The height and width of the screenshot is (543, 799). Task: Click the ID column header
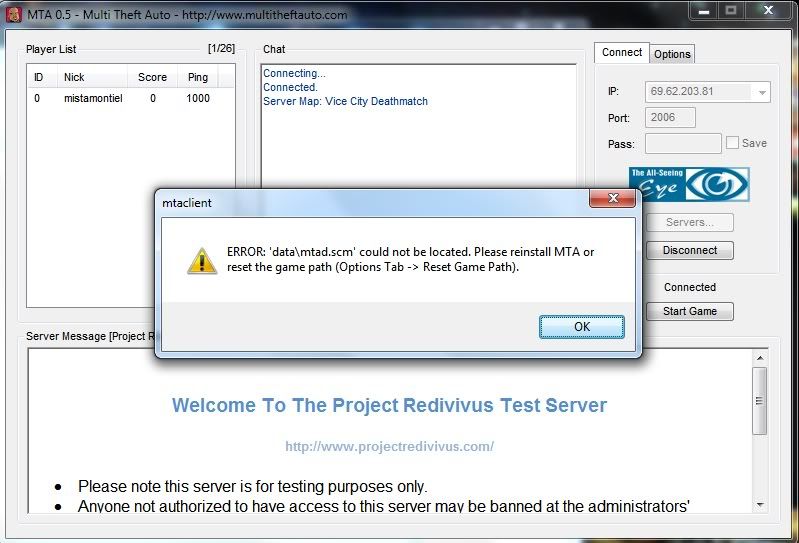[42, 77]
